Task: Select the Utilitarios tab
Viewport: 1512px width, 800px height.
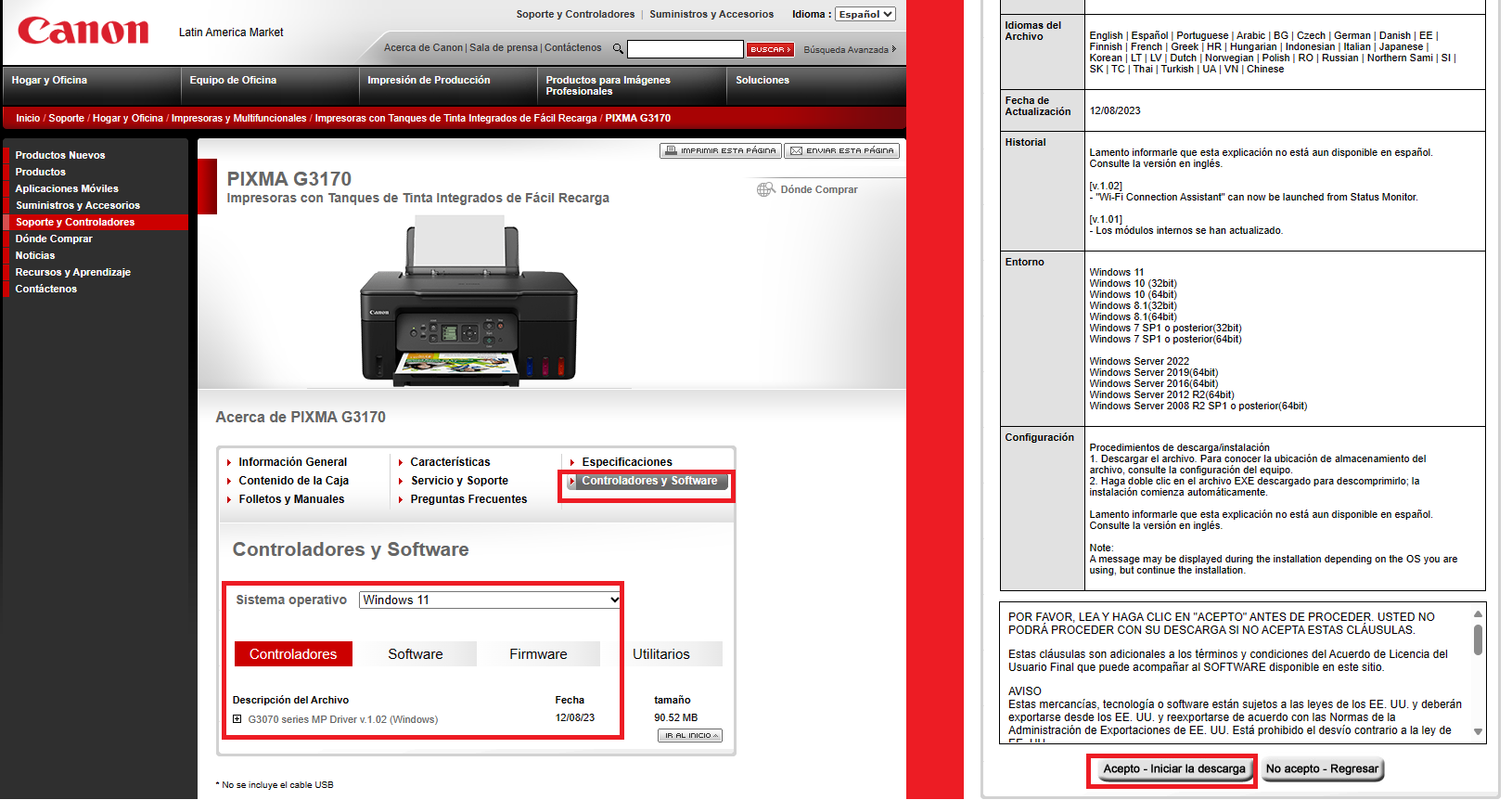Action: point(661,654)
